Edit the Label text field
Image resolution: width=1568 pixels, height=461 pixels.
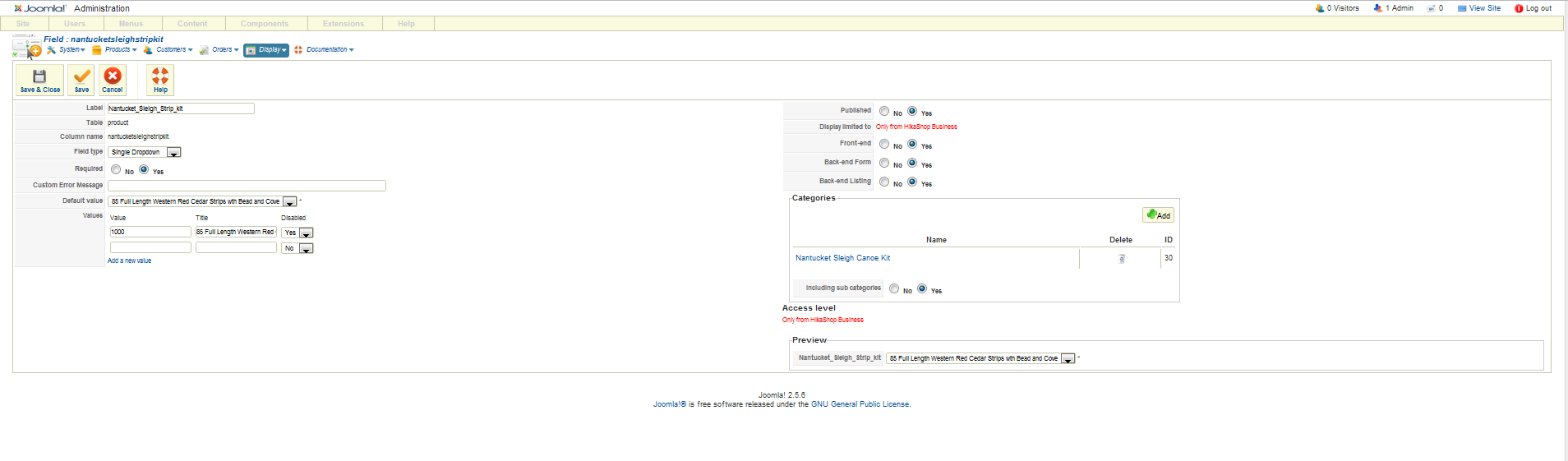tap(181, 108)
